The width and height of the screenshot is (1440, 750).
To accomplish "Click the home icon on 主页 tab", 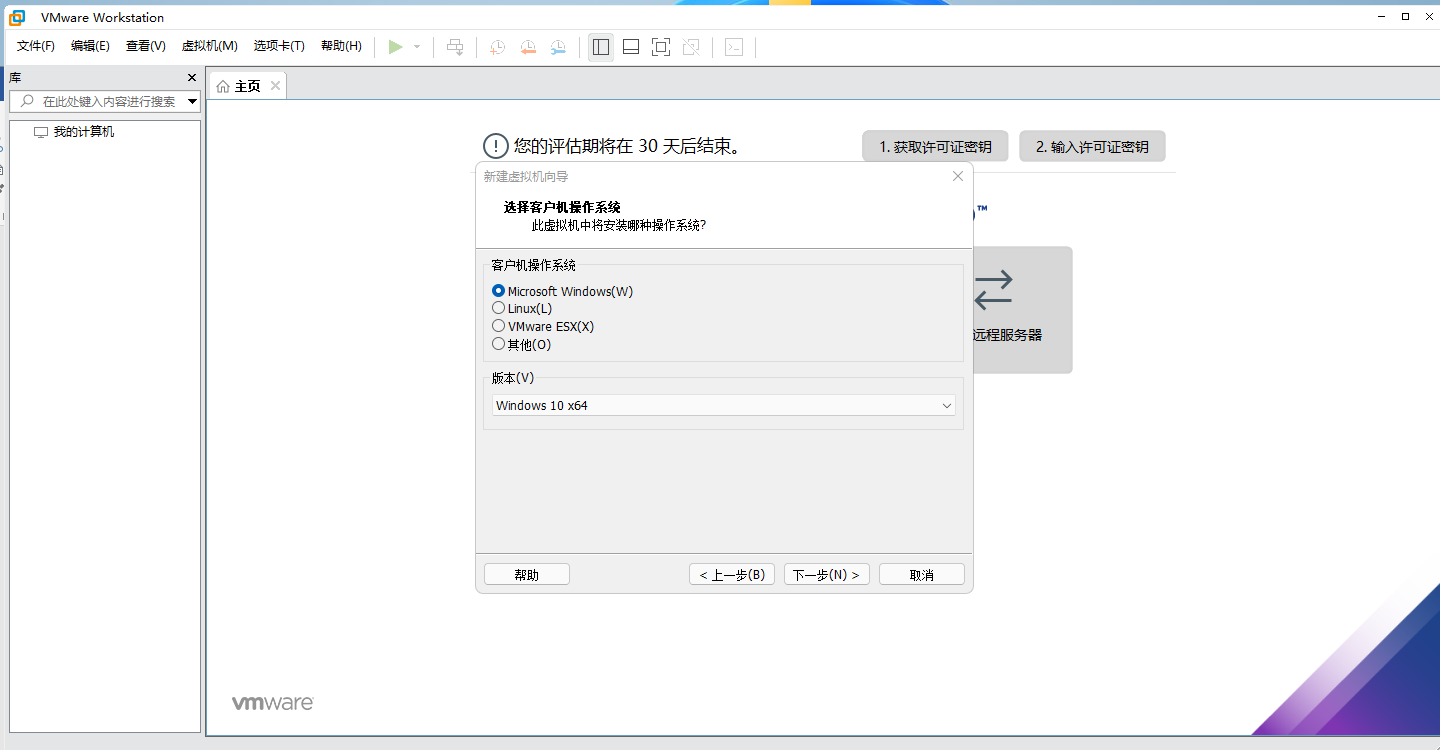I will click(223, 86).
